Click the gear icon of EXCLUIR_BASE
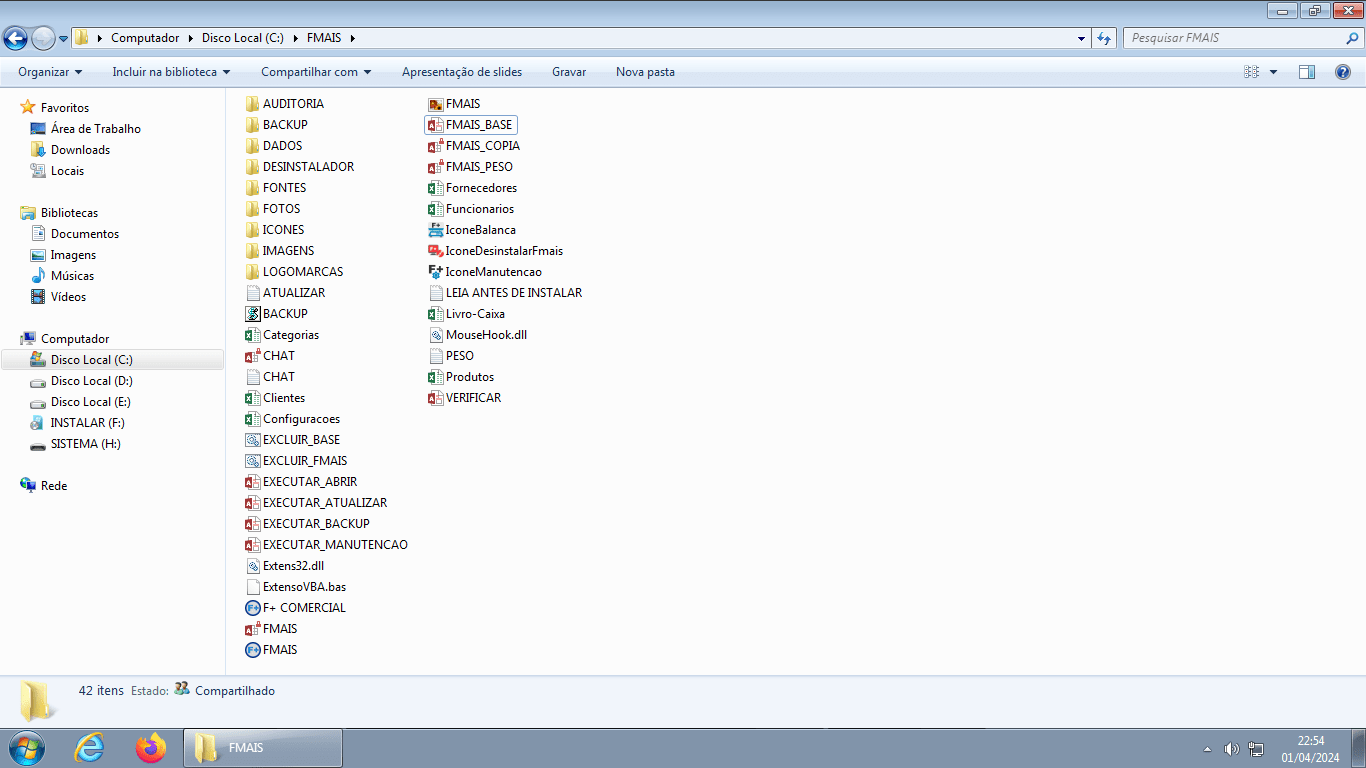This screenshot has height=768, width=1366. 253,440
